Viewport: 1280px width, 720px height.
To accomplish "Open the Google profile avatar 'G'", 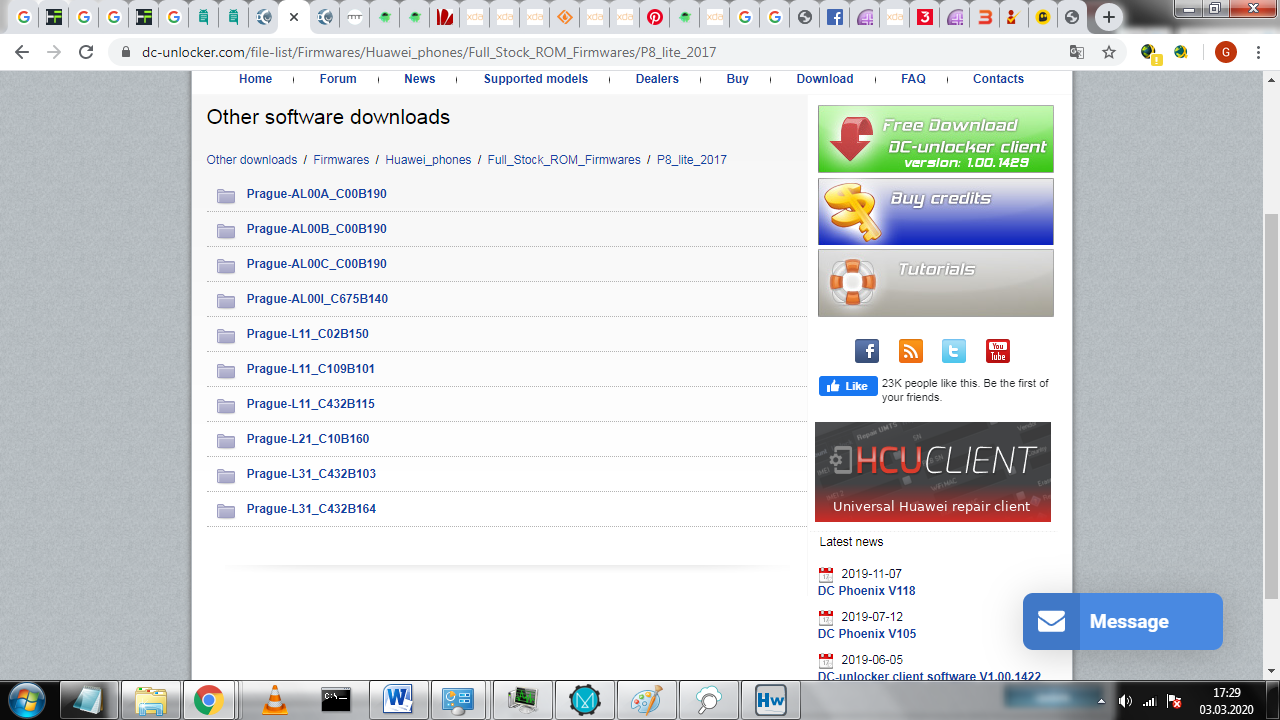I will 1225,52.
